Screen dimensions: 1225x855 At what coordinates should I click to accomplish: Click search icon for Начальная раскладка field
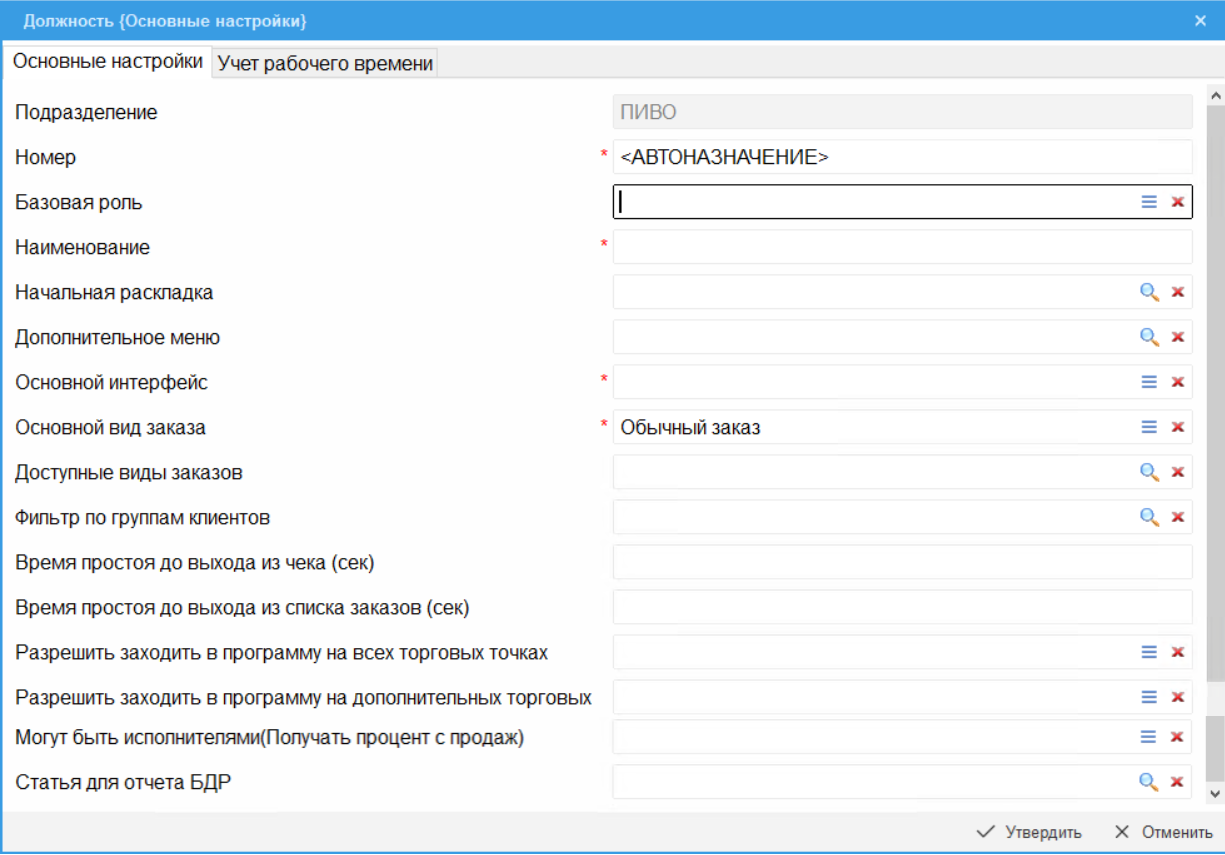point(1149,292)
